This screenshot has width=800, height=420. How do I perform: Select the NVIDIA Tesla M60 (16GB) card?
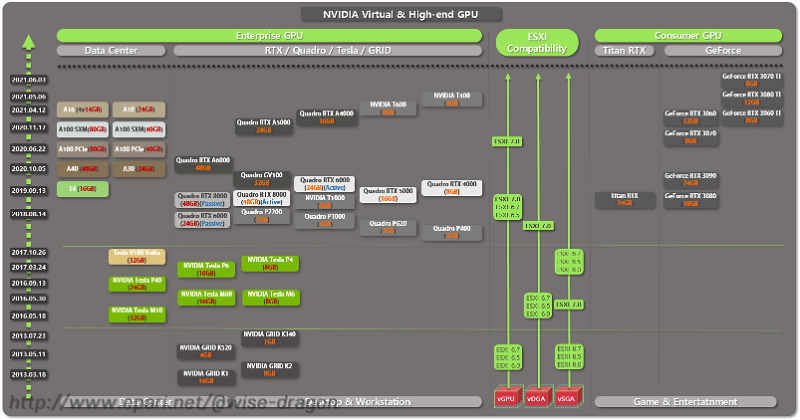(206, 298)
